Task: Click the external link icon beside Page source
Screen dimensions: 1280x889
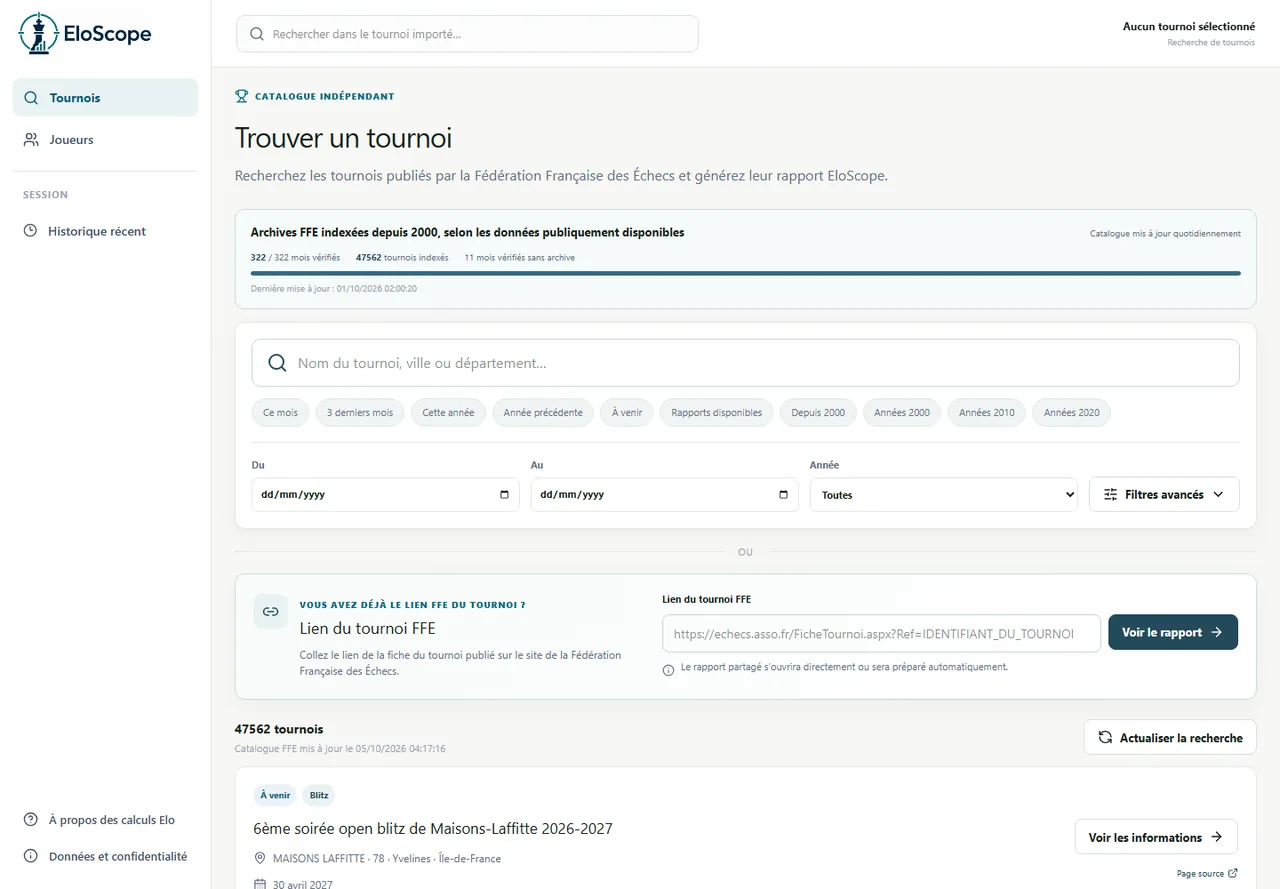Action: coord(1232,873)
